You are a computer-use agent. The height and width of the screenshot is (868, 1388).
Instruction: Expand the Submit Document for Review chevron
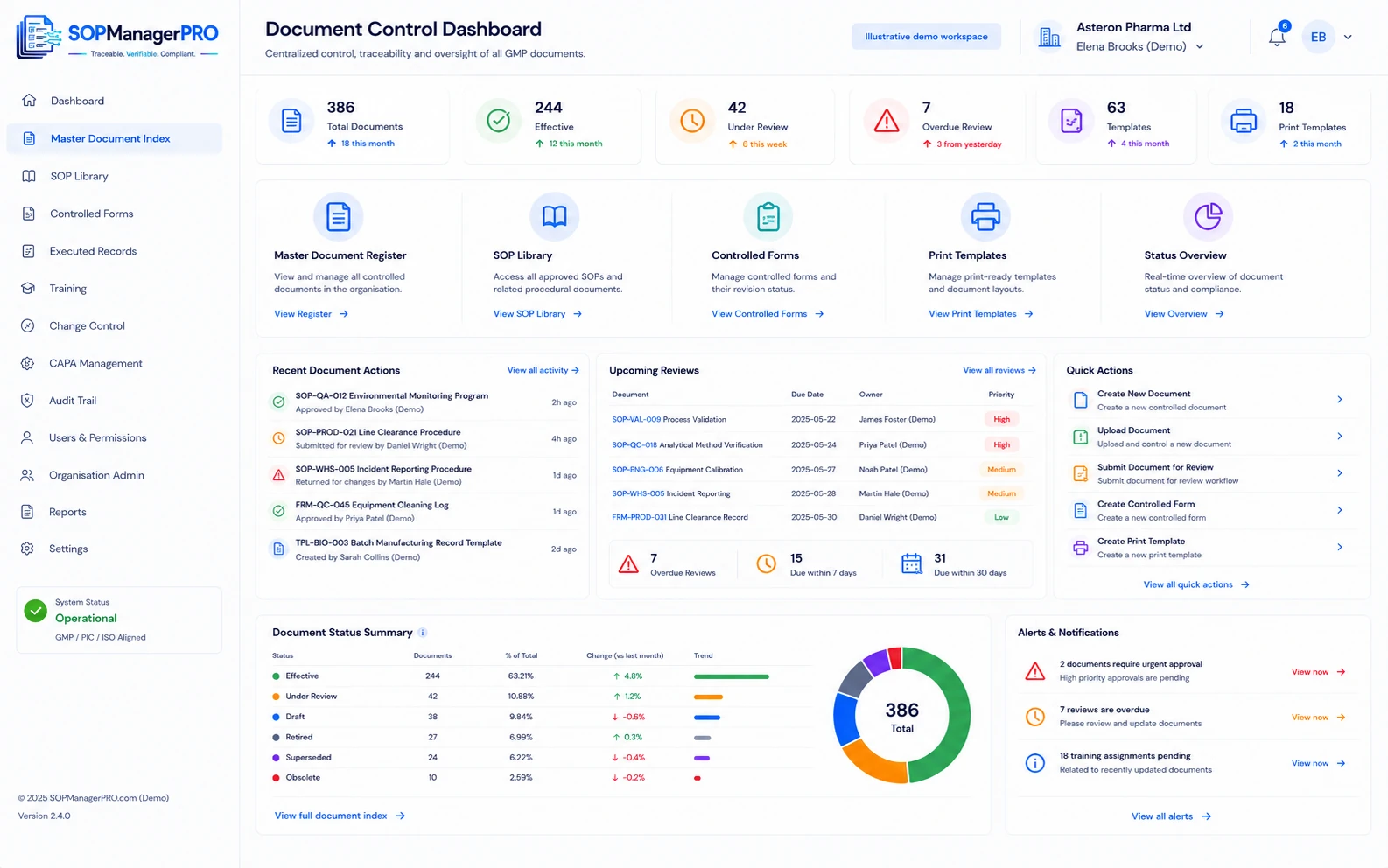point(1340,473)
